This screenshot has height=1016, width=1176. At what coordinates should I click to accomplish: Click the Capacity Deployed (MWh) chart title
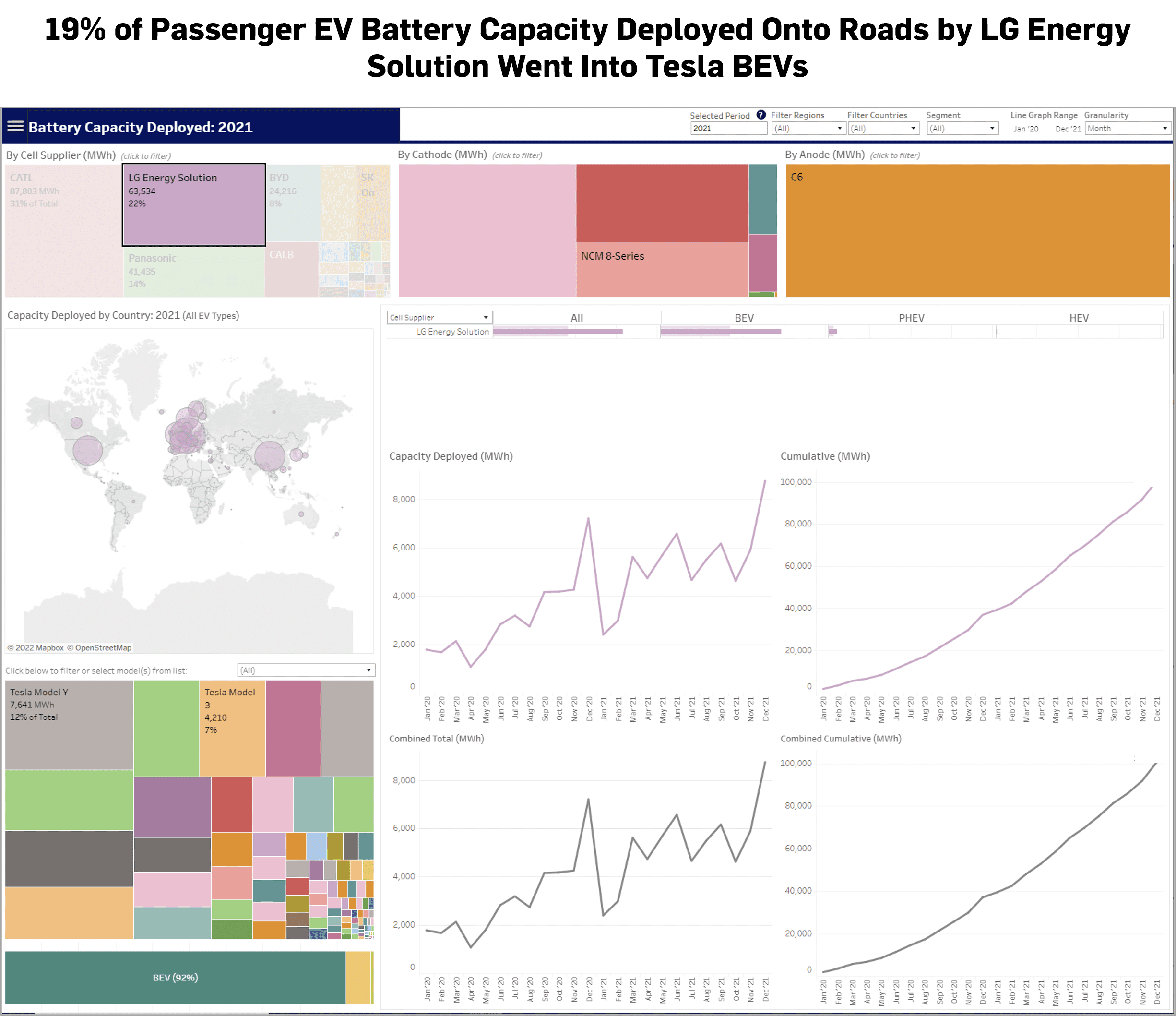451,456
